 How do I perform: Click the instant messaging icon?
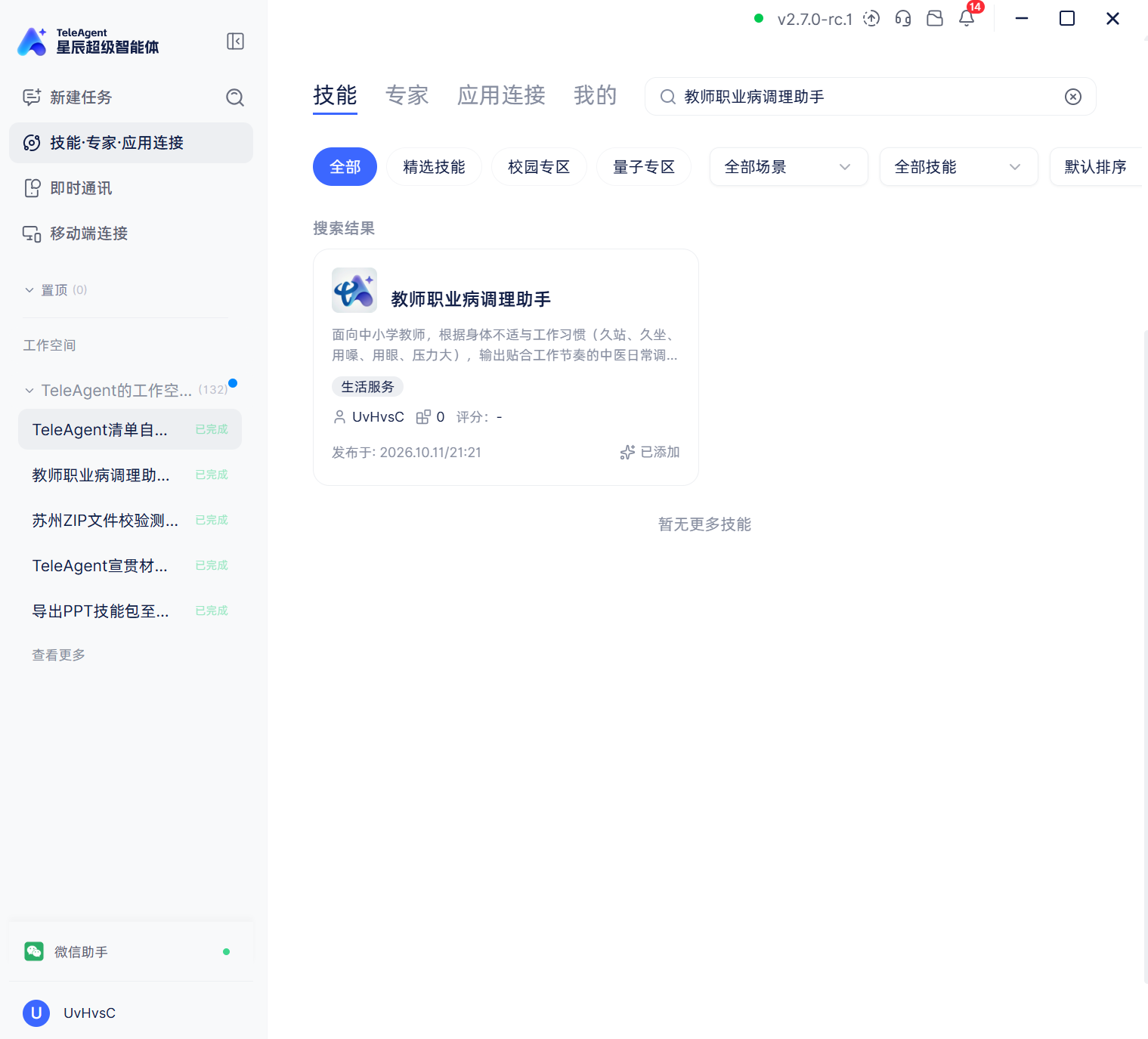click(x=32, y=188)
